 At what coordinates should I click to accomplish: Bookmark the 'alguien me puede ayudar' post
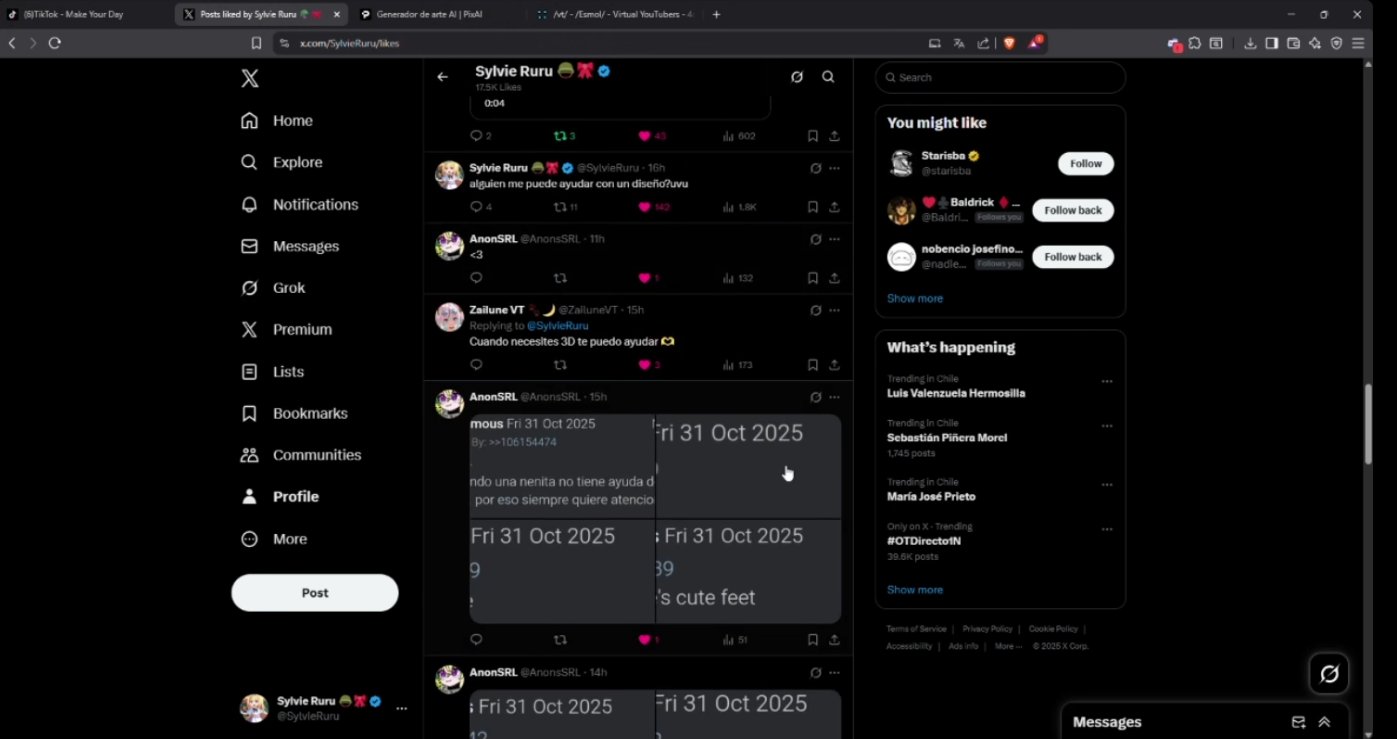coord(812,207)
